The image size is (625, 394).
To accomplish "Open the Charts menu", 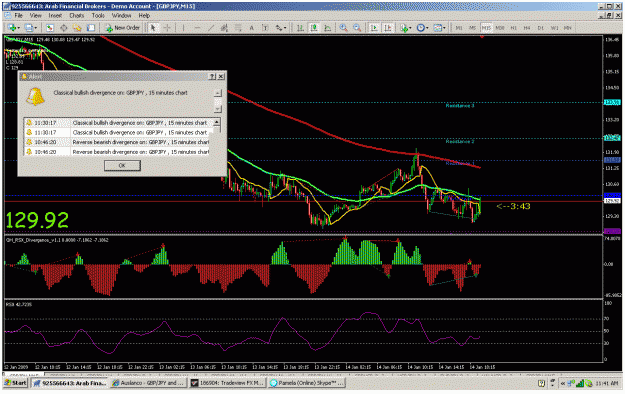I will (x=77, y=16).
